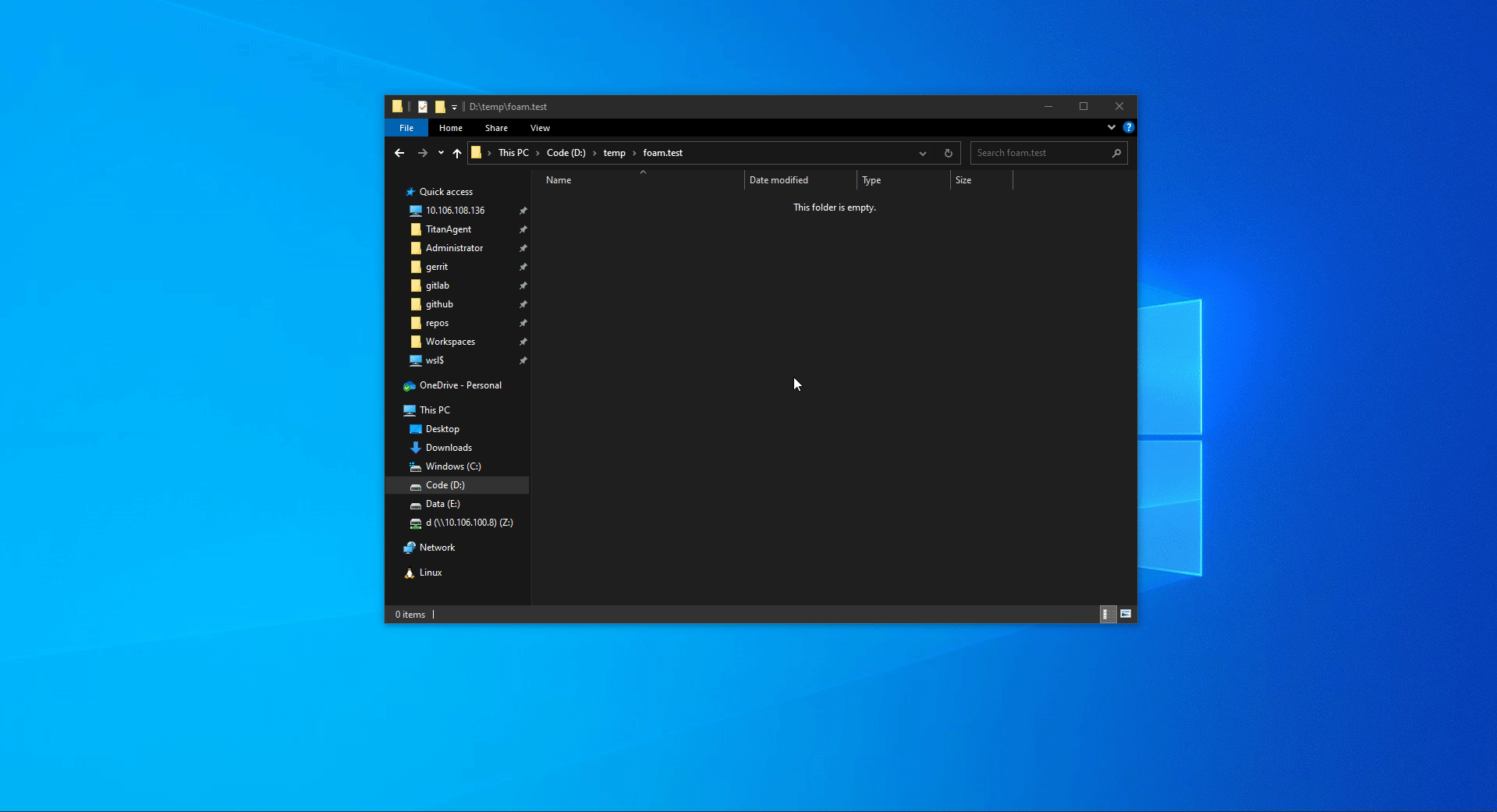The height and width of the screenshot is (812, 1497).
Task: Open the Customize Quick Access Toolbar dropdown
Action: pos(454,108)
